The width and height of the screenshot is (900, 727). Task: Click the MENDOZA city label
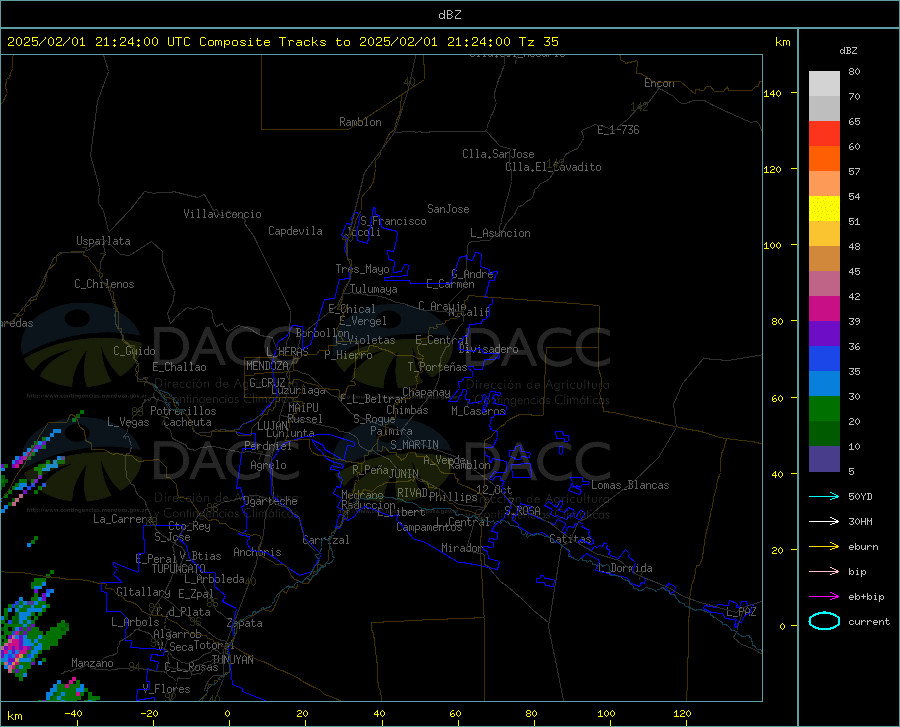(x=267, y=366)
